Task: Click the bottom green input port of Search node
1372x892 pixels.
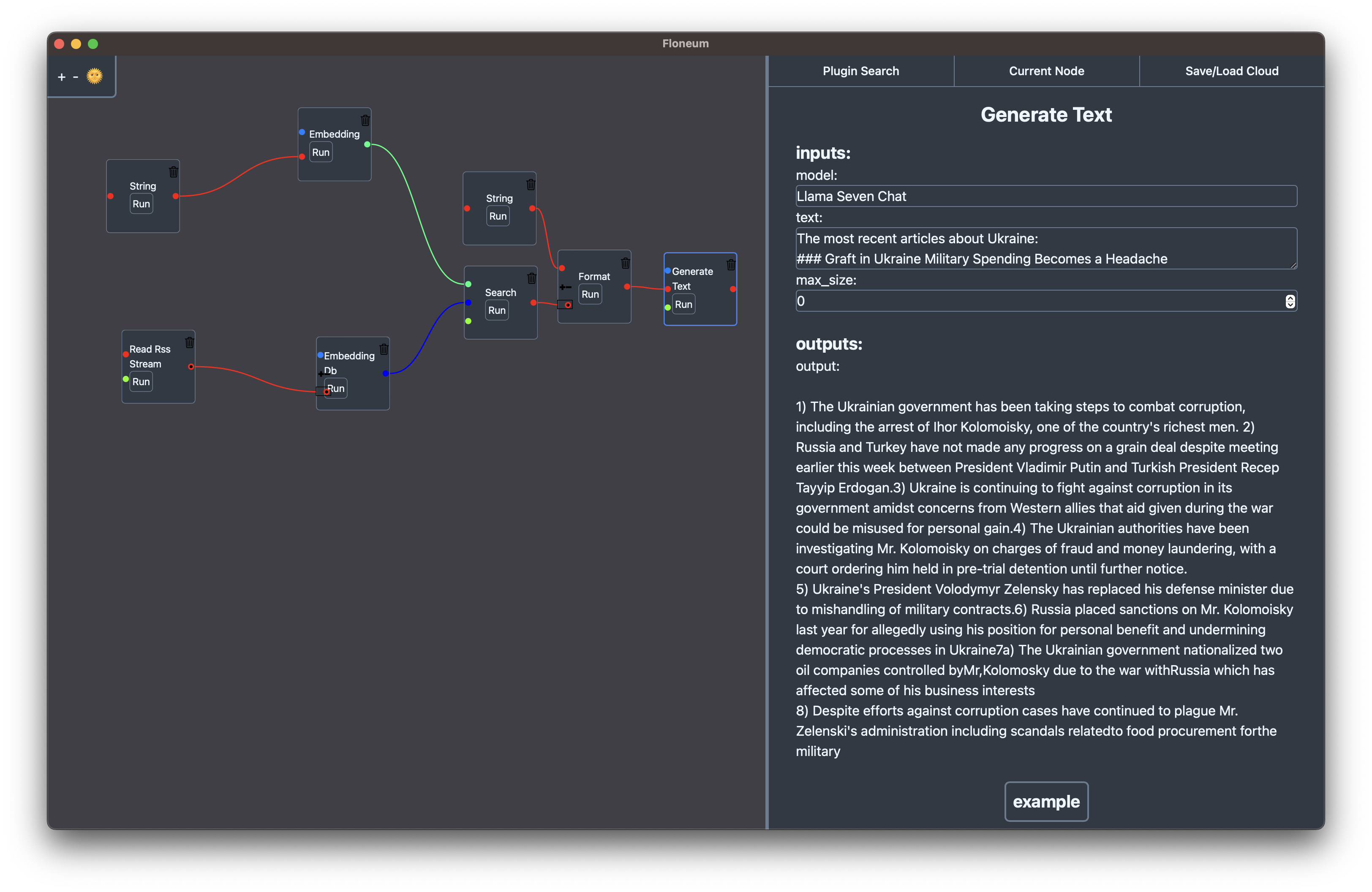Action: click(x=469, y=321)
